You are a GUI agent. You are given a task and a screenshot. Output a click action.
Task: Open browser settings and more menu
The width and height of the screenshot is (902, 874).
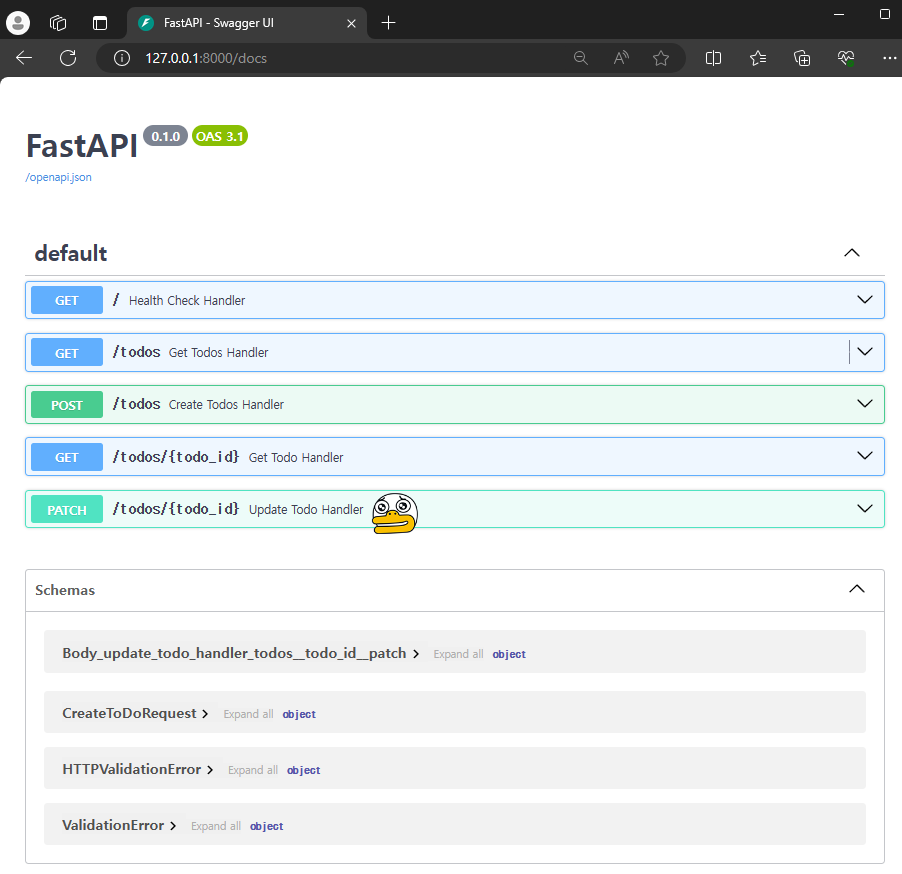click(889, 58)
